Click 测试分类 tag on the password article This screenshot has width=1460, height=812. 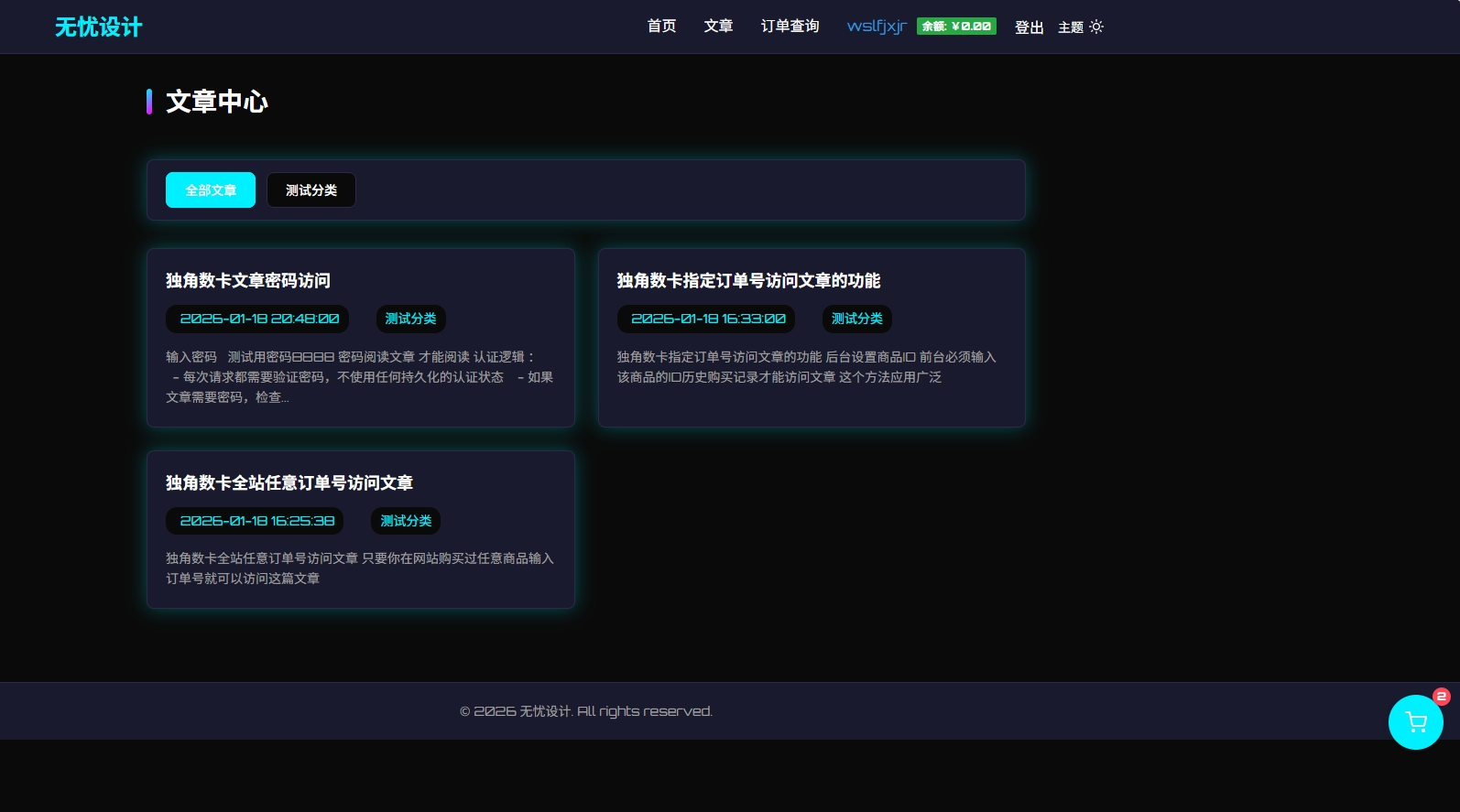[410, 319]
